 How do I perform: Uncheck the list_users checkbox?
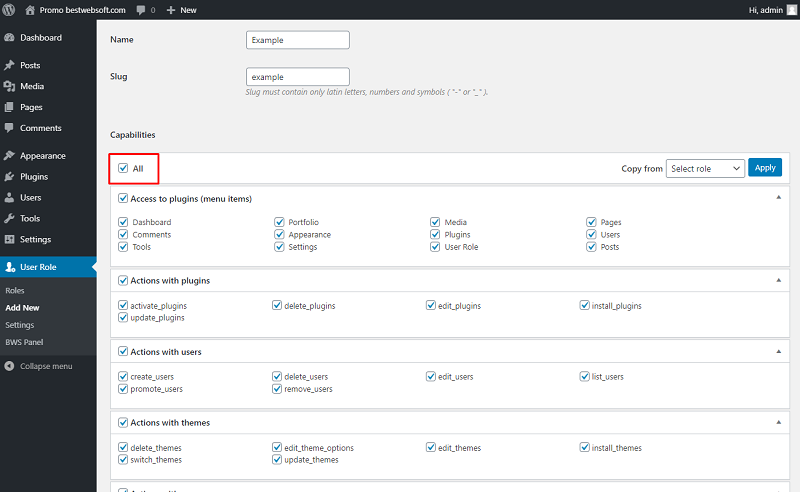[x=585, y=376]
